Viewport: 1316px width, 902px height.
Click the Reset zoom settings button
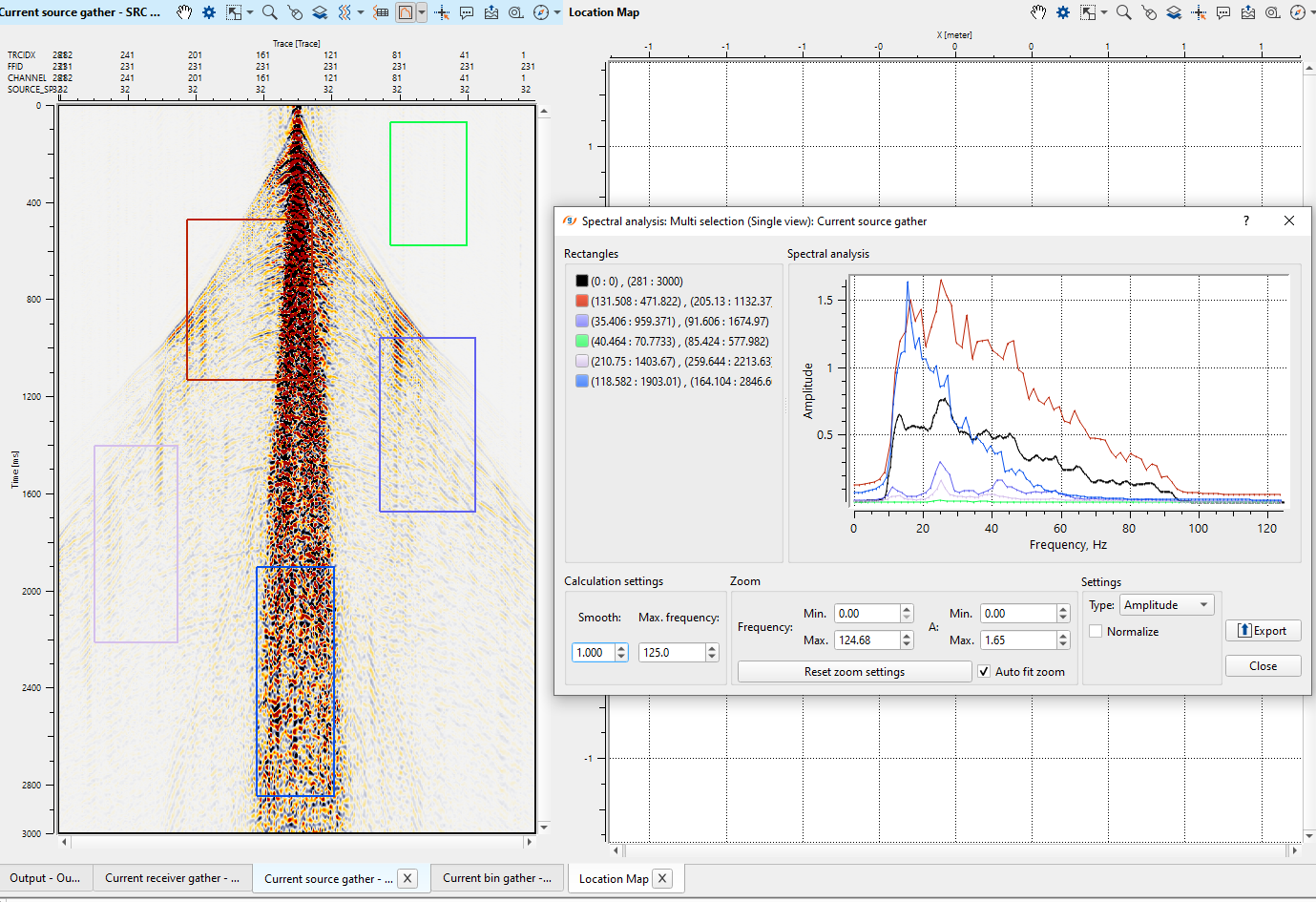(x=854, y=672)
